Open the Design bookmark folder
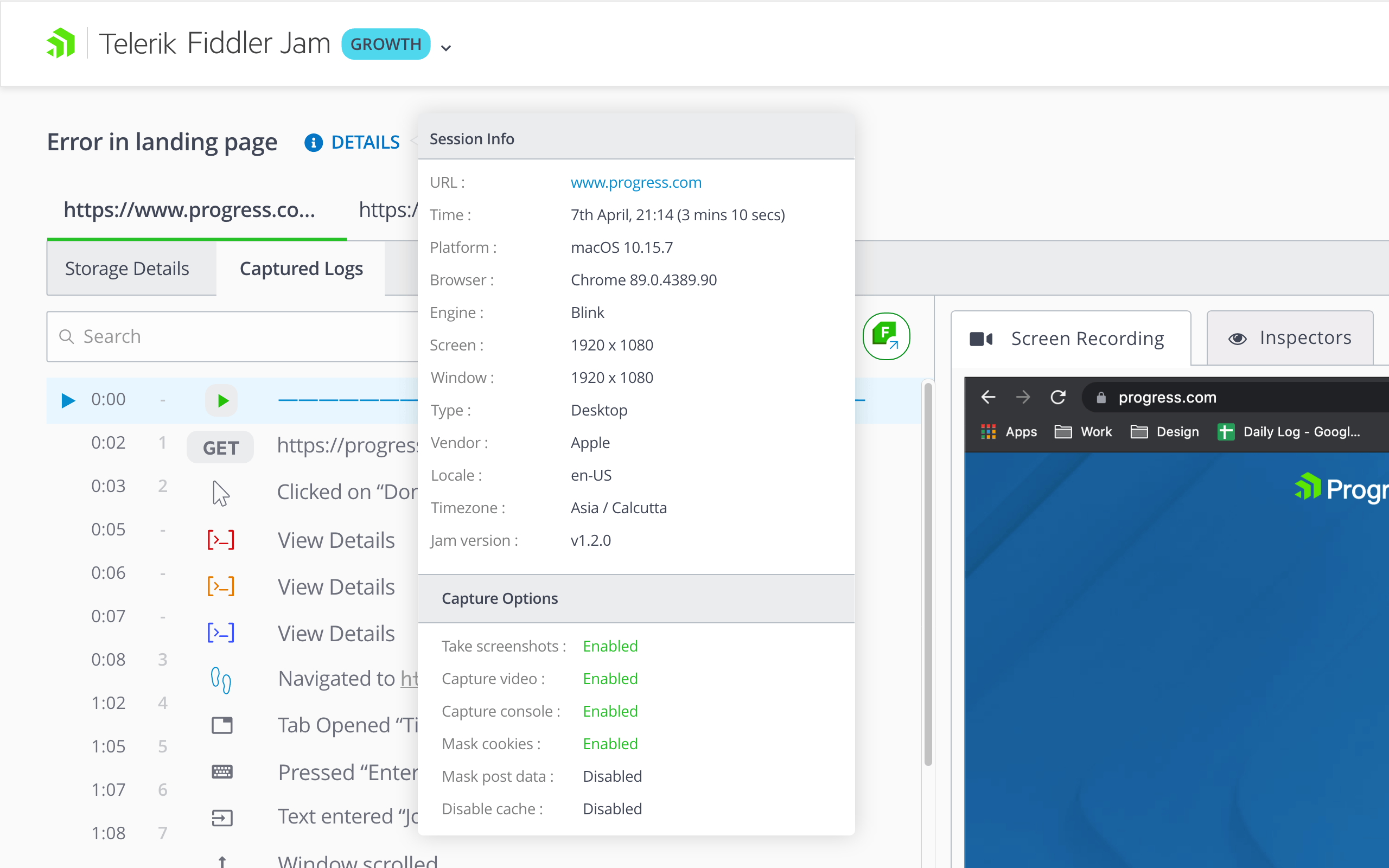The width and height of the screenshot is (1389, 868). click(1164, 432)
